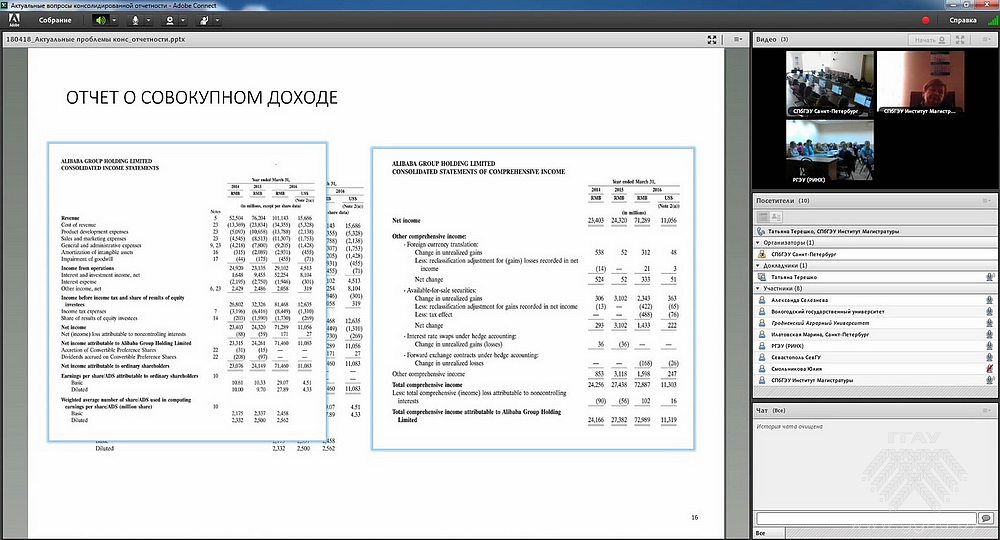The width and height of the screenshot is (1000, 540).
Task: Select СПбГЭУ Санкт-Петербург video thumbnail
Action: point(830,84)
